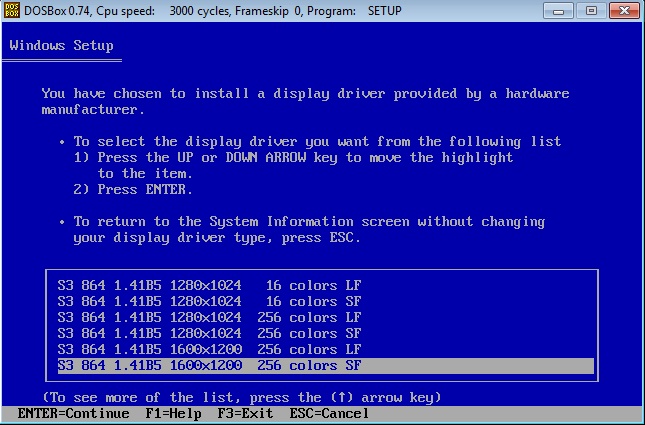Select highlighted 1600x1200 256 colors SF row
645x425 pixels.
pyautogui.click(x=326, y=366)
